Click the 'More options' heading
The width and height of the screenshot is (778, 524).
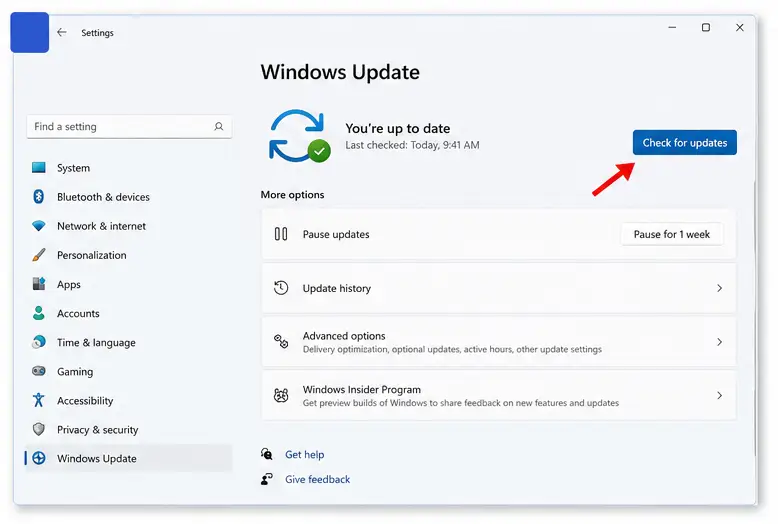tap(292, 195)
